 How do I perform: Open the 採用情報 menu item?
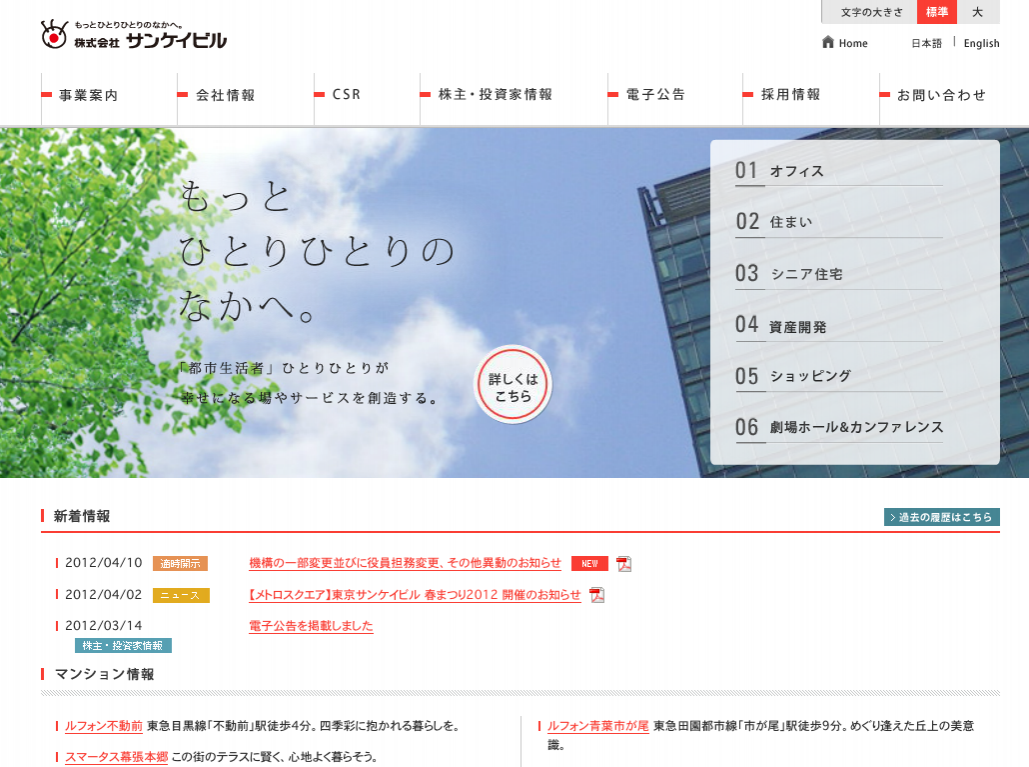coord(791,95)
